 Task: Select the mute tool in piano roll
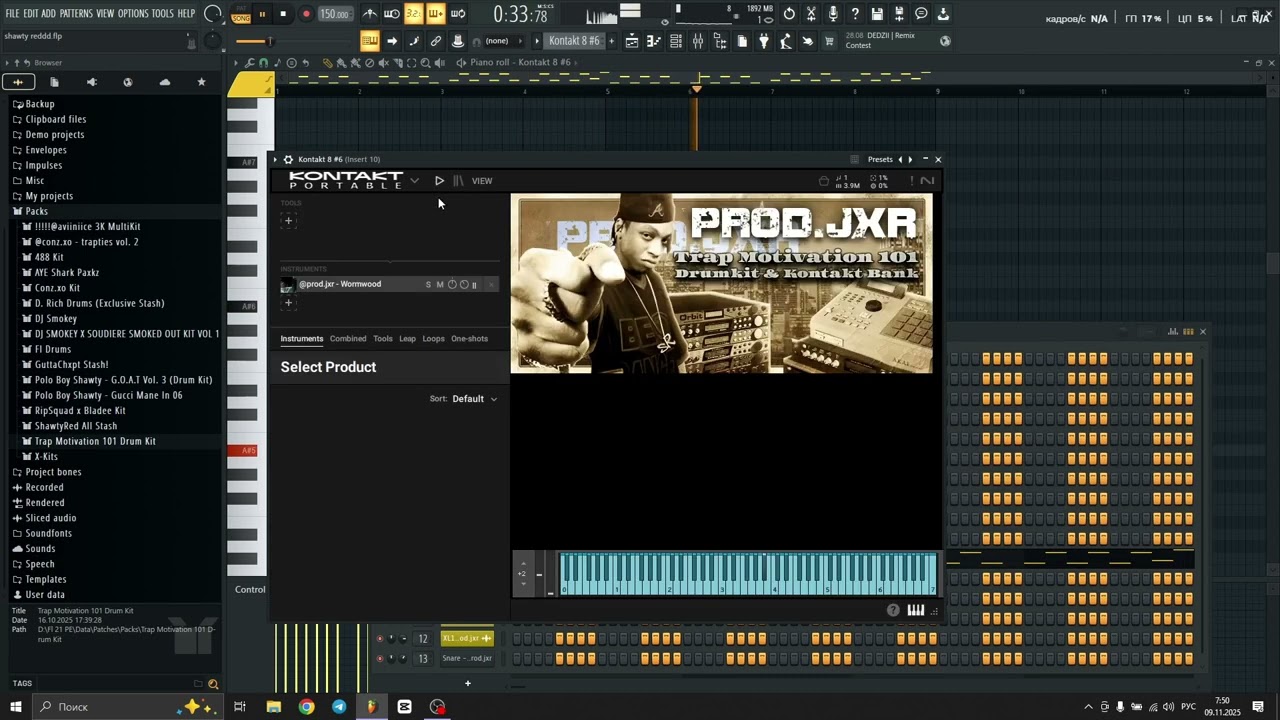click(x=383, y=63)
